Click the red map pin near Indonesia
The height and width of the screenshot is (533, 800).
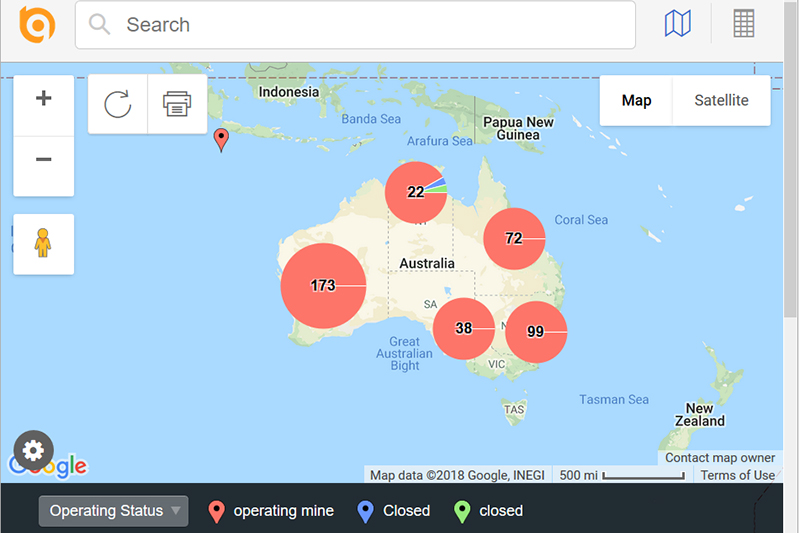coord(222,140)
